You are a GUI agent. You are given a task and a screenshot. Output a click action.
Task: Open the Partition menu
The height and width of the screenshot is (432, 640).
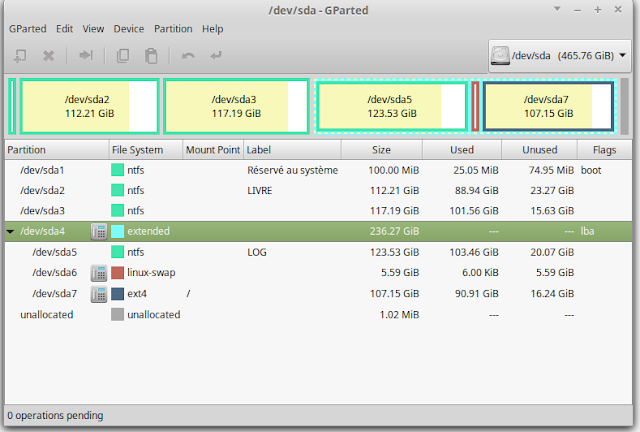pyautogui.click(x=173, y=29)
